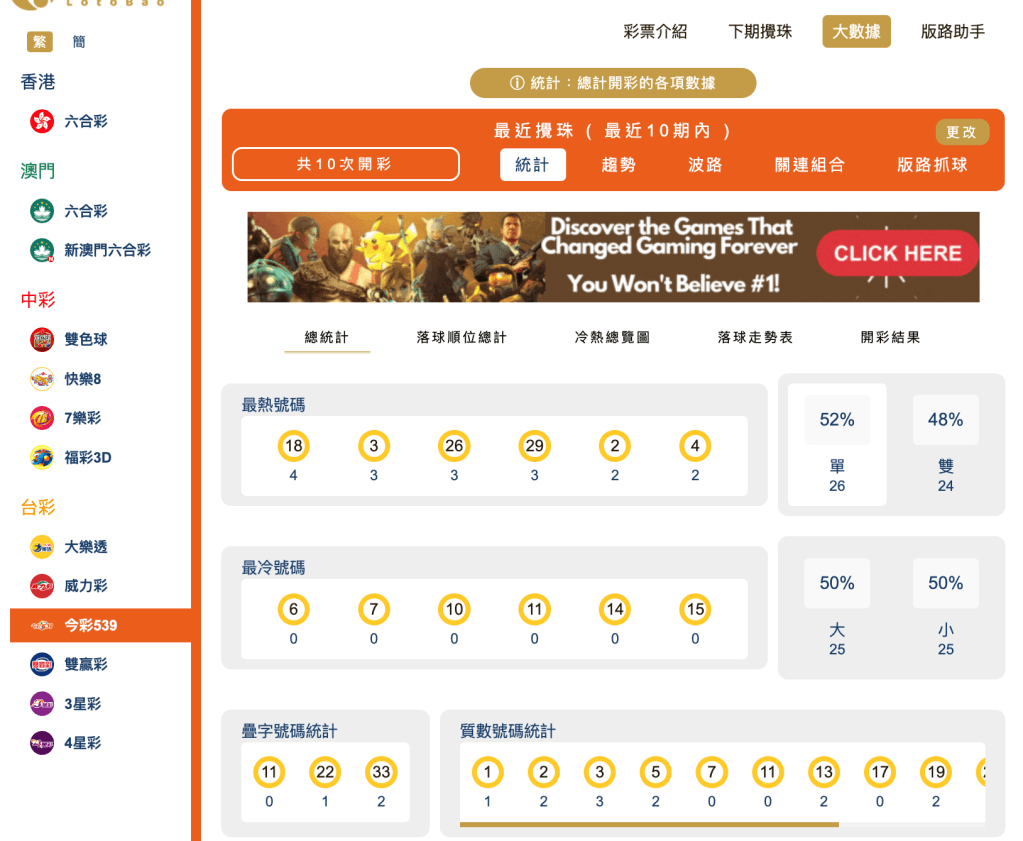This screenshot has width=1023, height=841.
Task: Open the 版路助手 menu item
Action: click(952, 31)
